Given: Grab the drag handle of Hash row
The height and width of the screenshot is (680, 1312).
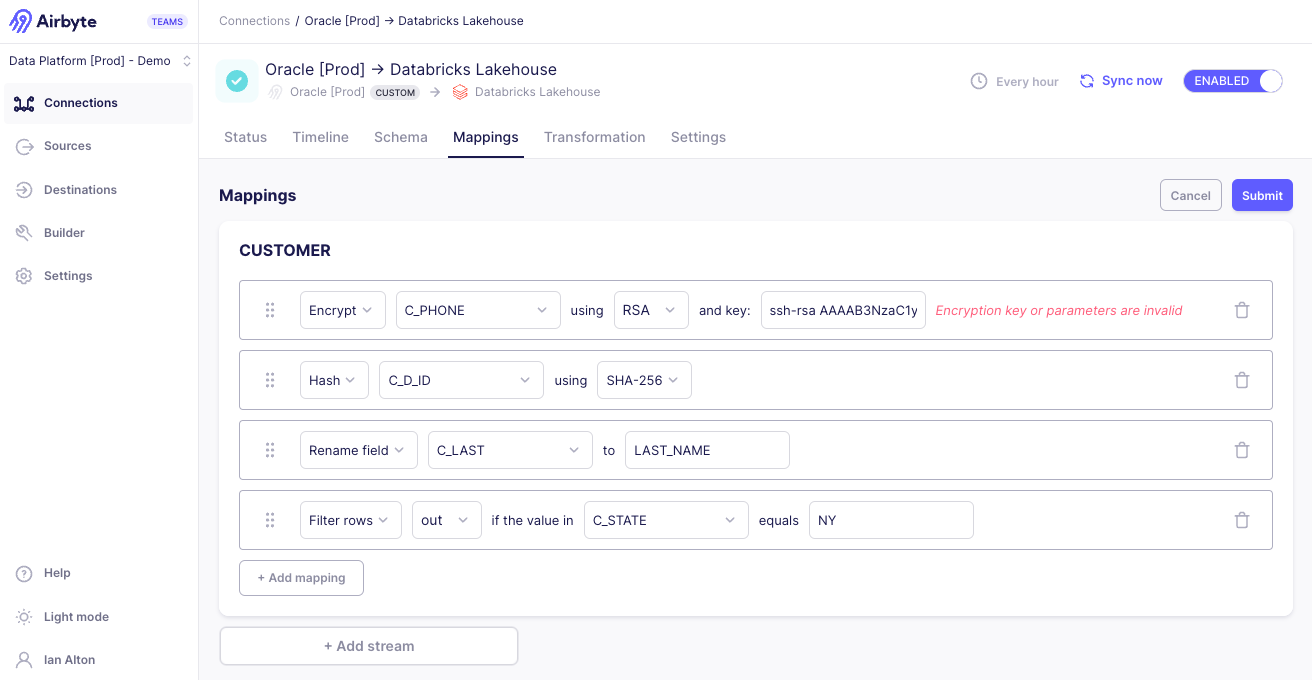Looking at the screenshot, I should tap(270, 380).
